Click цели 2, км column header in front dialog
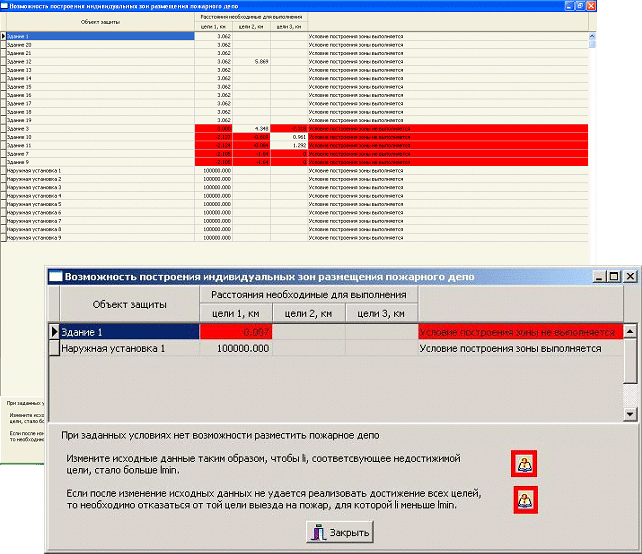This screenshot has width=642, height=554. pyautogui.click(x=308, y=313)
